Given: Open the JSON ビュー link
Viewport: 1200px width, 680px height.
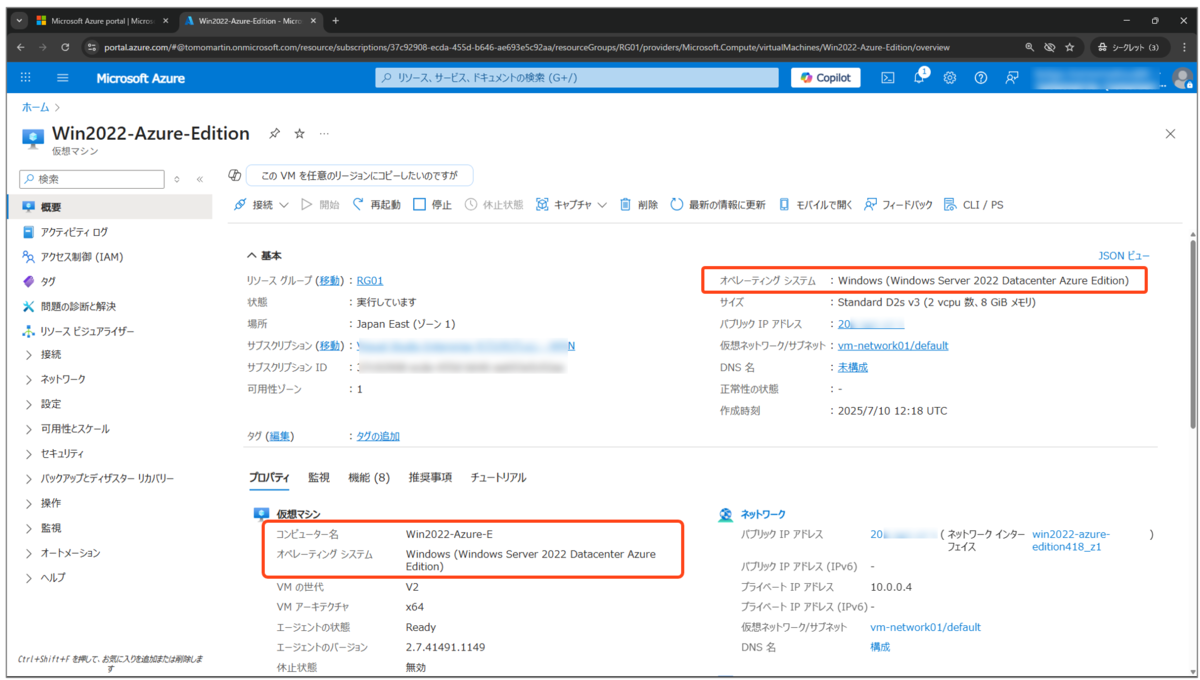Looking at the screenshot, I should pyautogui.click(x=1124, y=256).
